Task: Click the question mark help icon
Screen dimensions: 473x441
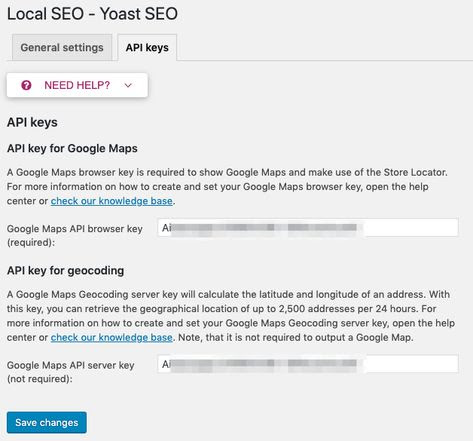Action: point(26,85)
